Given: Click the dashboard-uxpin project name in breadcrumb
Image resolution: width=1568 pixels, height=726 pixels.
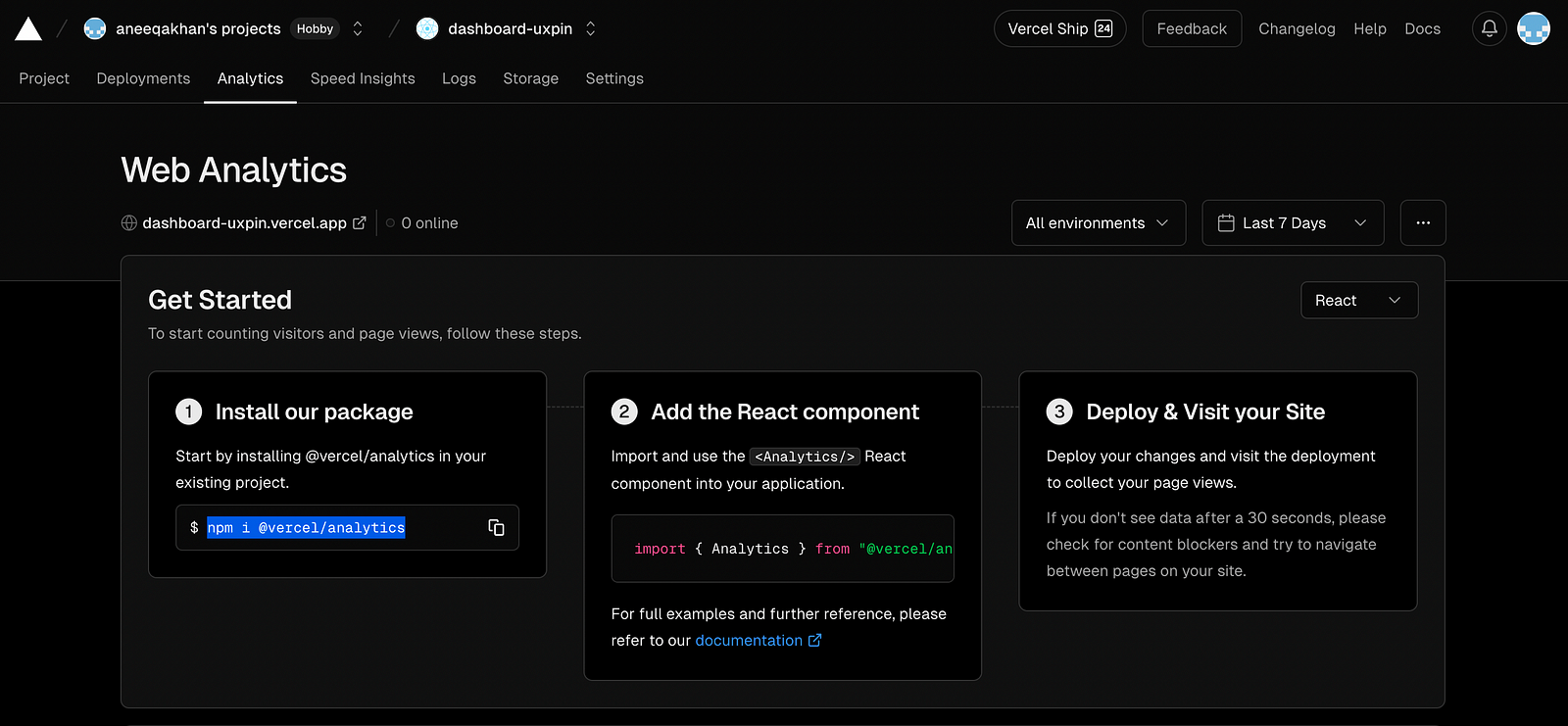Looking at the screenshot, I should click(x=510, y=28).
